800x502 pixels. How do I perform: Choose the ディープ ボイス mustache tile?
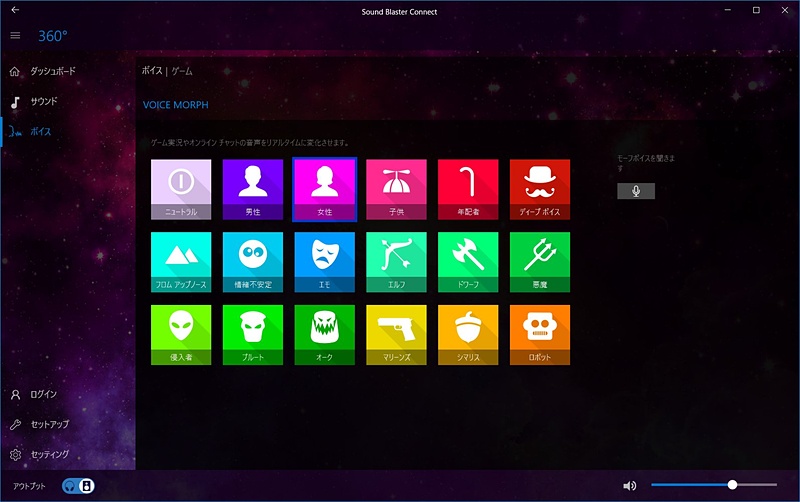tap(540, 189)
